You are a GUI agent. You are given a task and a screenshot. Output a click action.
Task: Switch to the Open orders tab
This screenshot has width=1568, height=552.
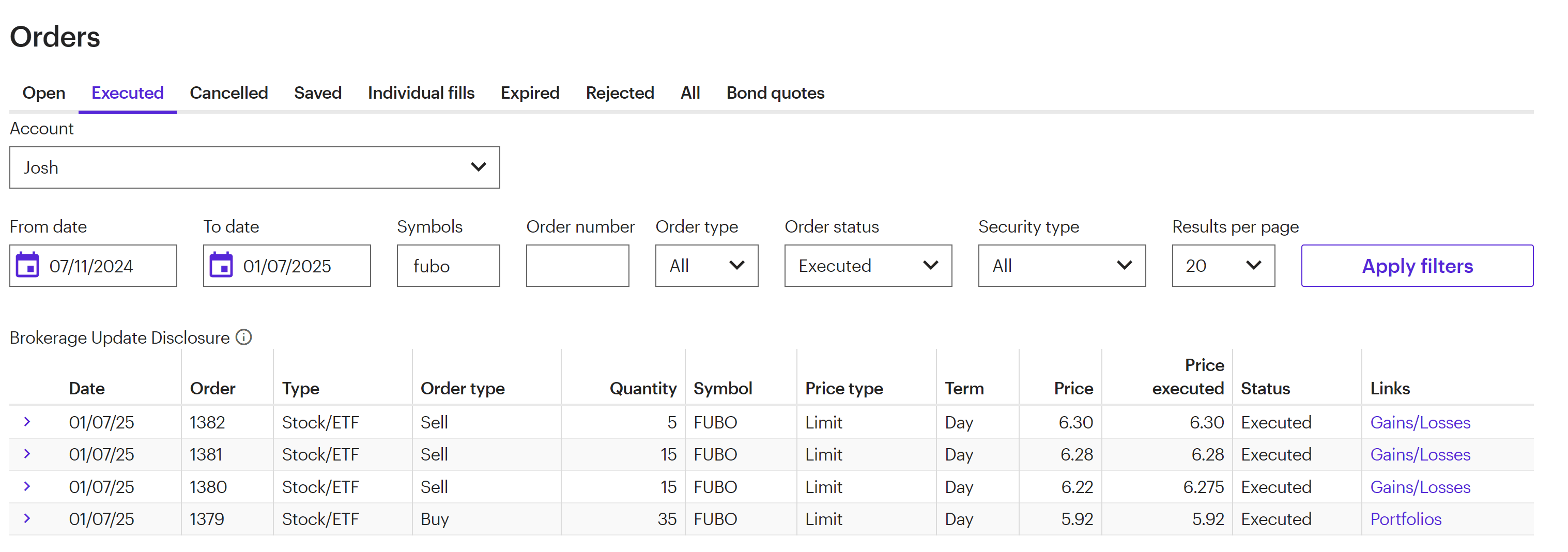click(44, 93)
